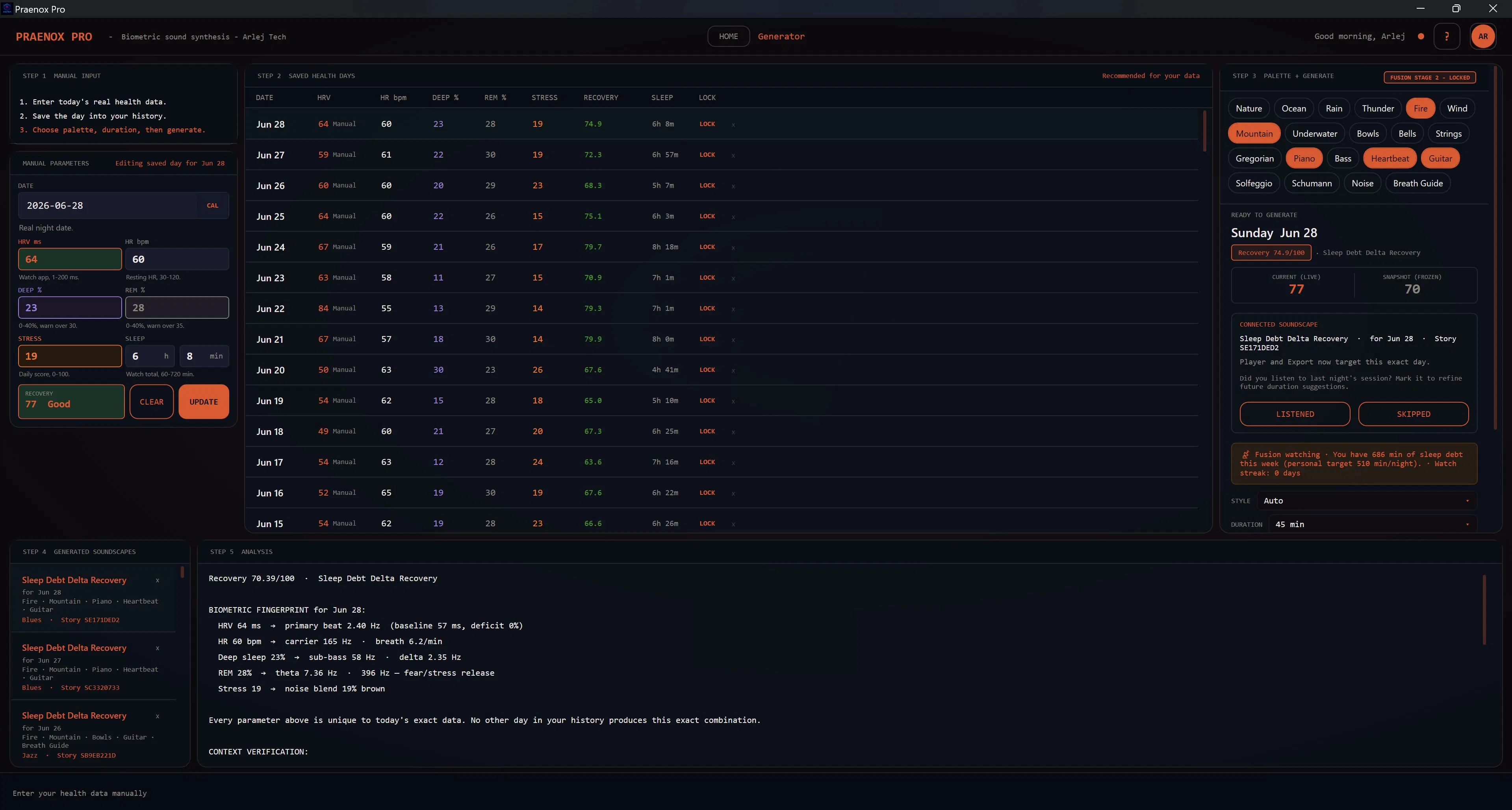This screenshot has height=810, width=1512.
Task: Mark last night's session as LISTENED
Action: tap(1295, 414)
